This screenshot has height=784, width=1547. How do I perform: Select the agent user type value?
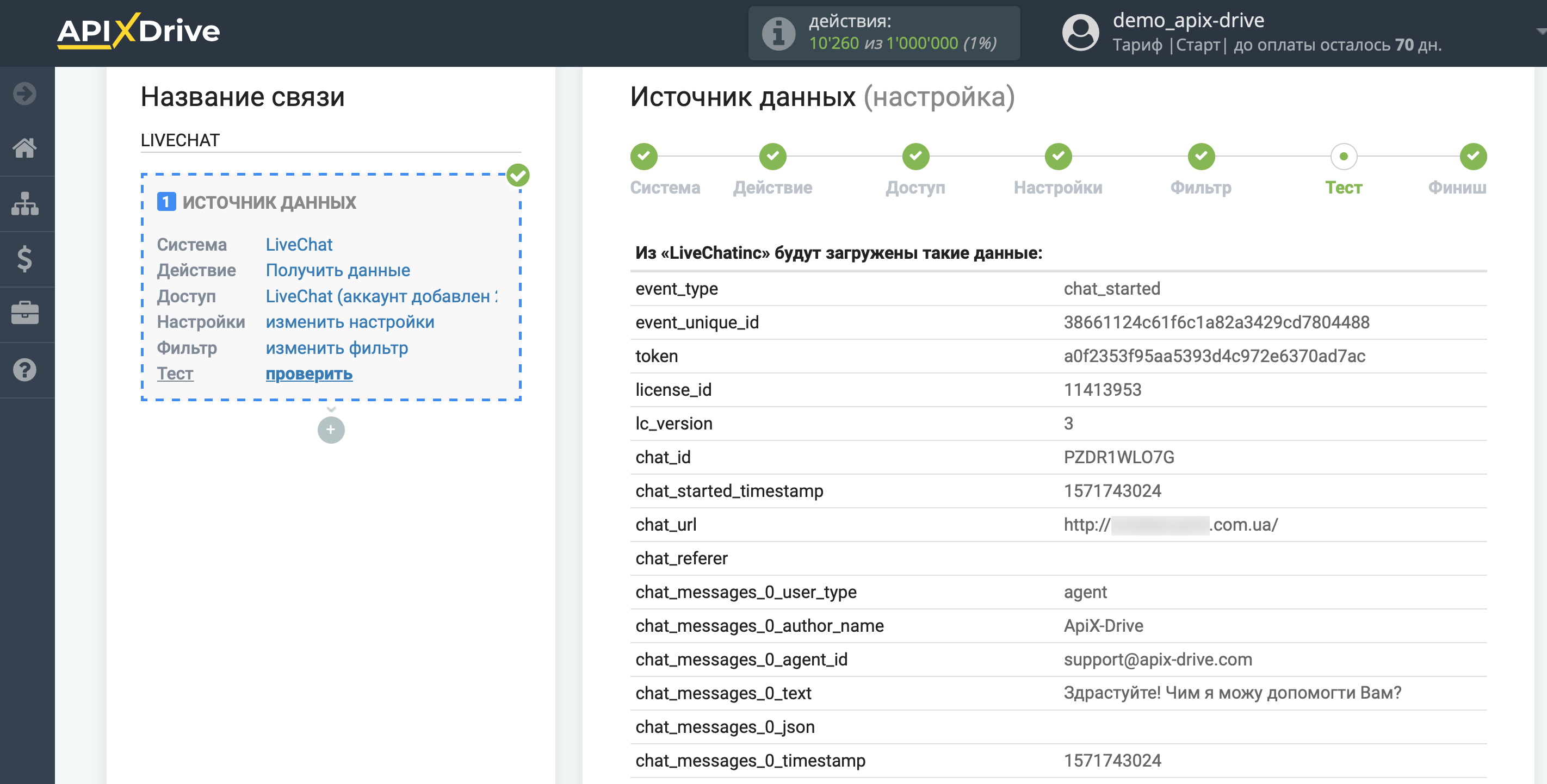coord(1085,593)
